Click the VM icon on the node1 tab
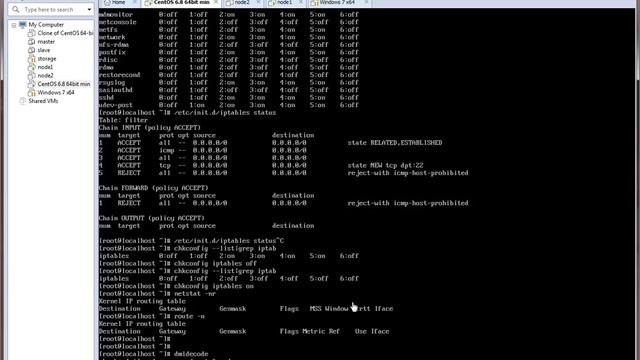Image resolution: width=640 pixels, height=360 pixels. 272,3
